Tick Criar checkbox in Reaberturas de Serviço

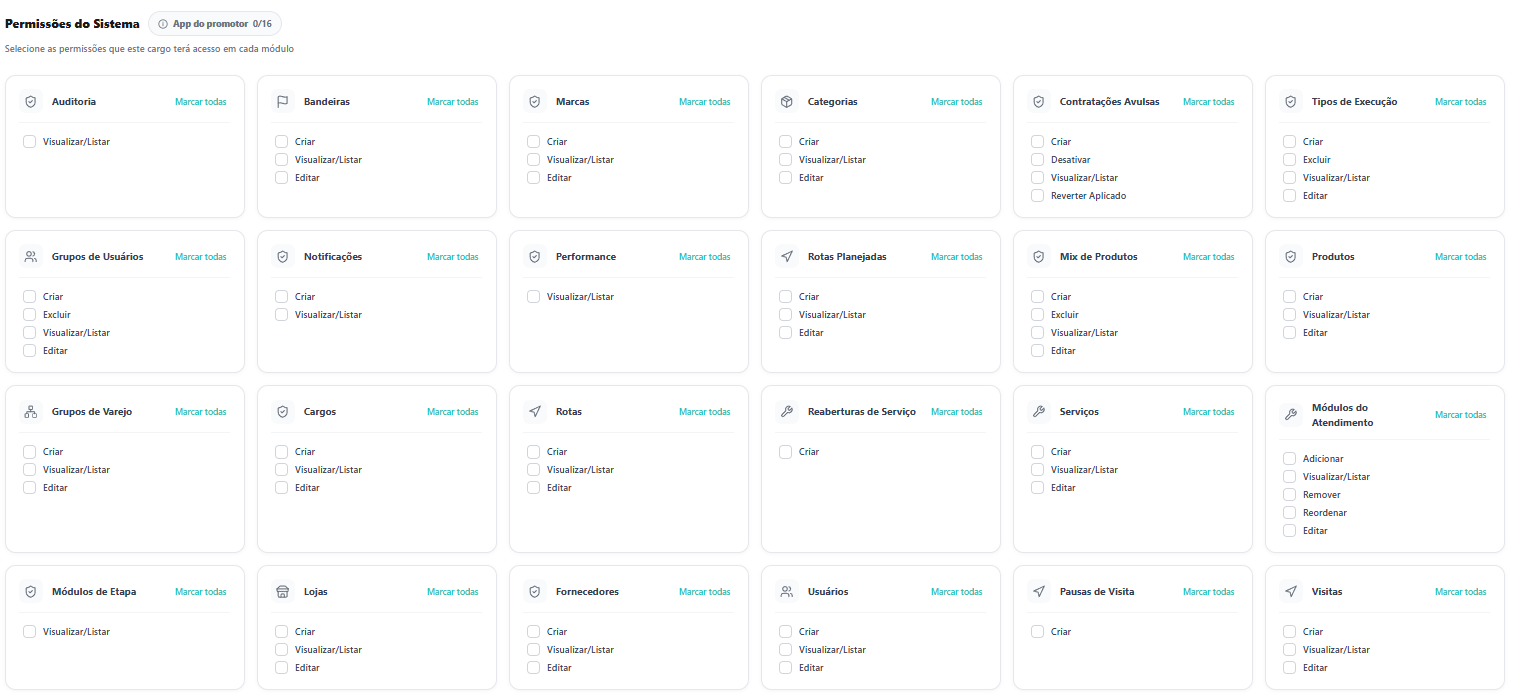[x=786, y=452]
